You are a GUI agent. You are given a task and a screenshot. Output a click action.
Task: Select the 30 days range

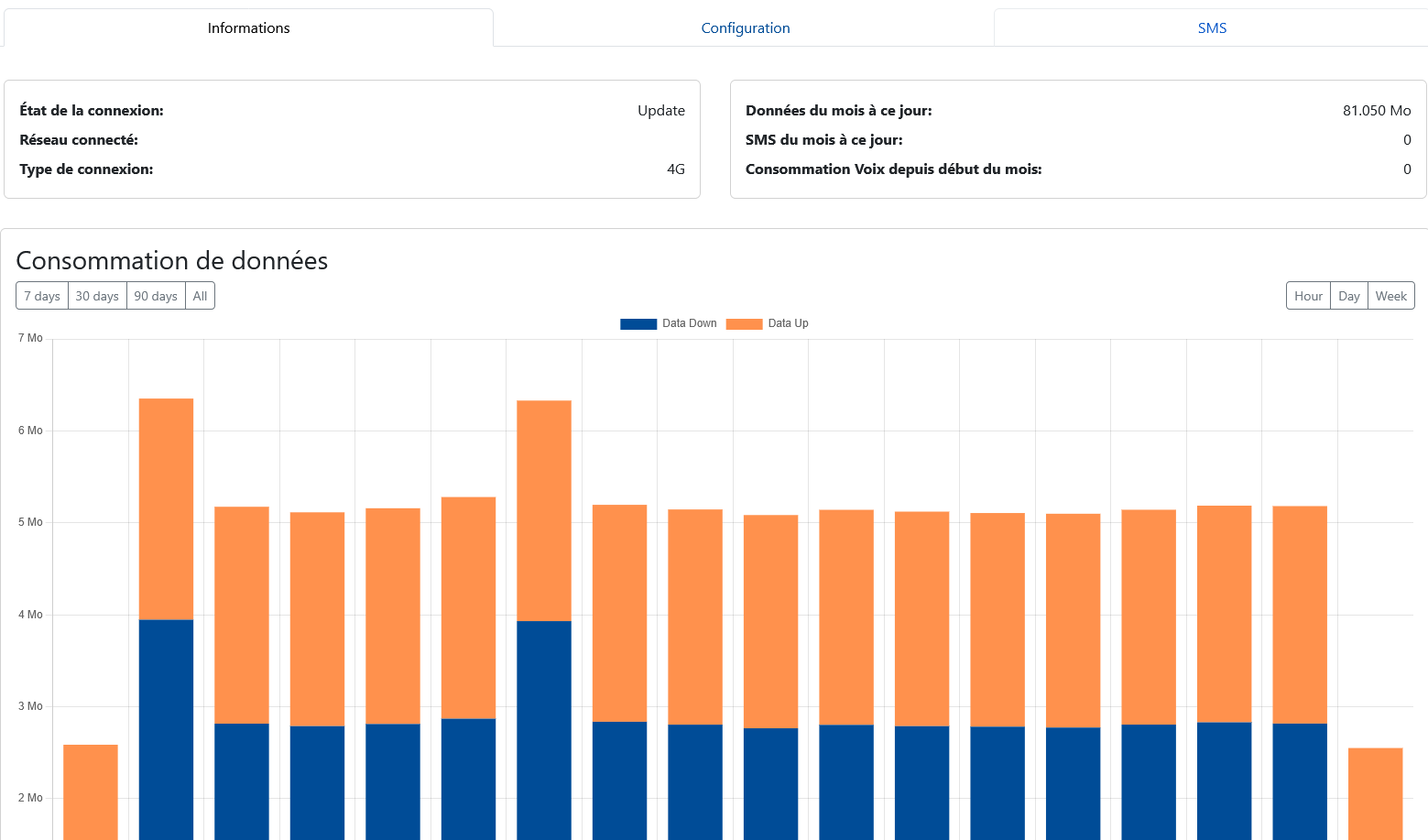tap(97, 296)
